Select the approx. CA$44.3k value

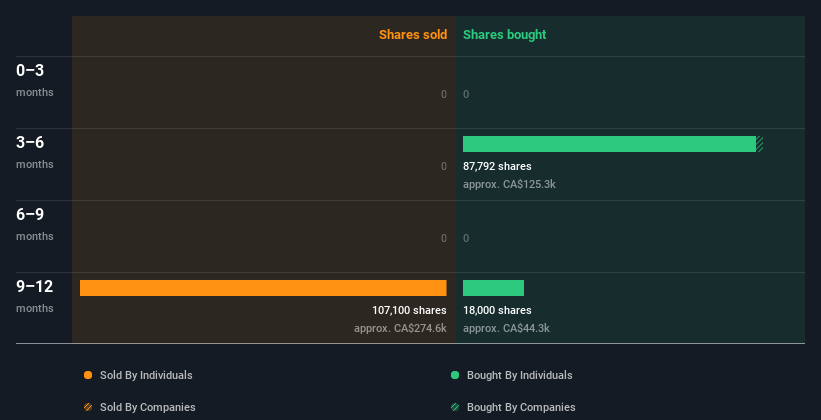coord(506,328)
